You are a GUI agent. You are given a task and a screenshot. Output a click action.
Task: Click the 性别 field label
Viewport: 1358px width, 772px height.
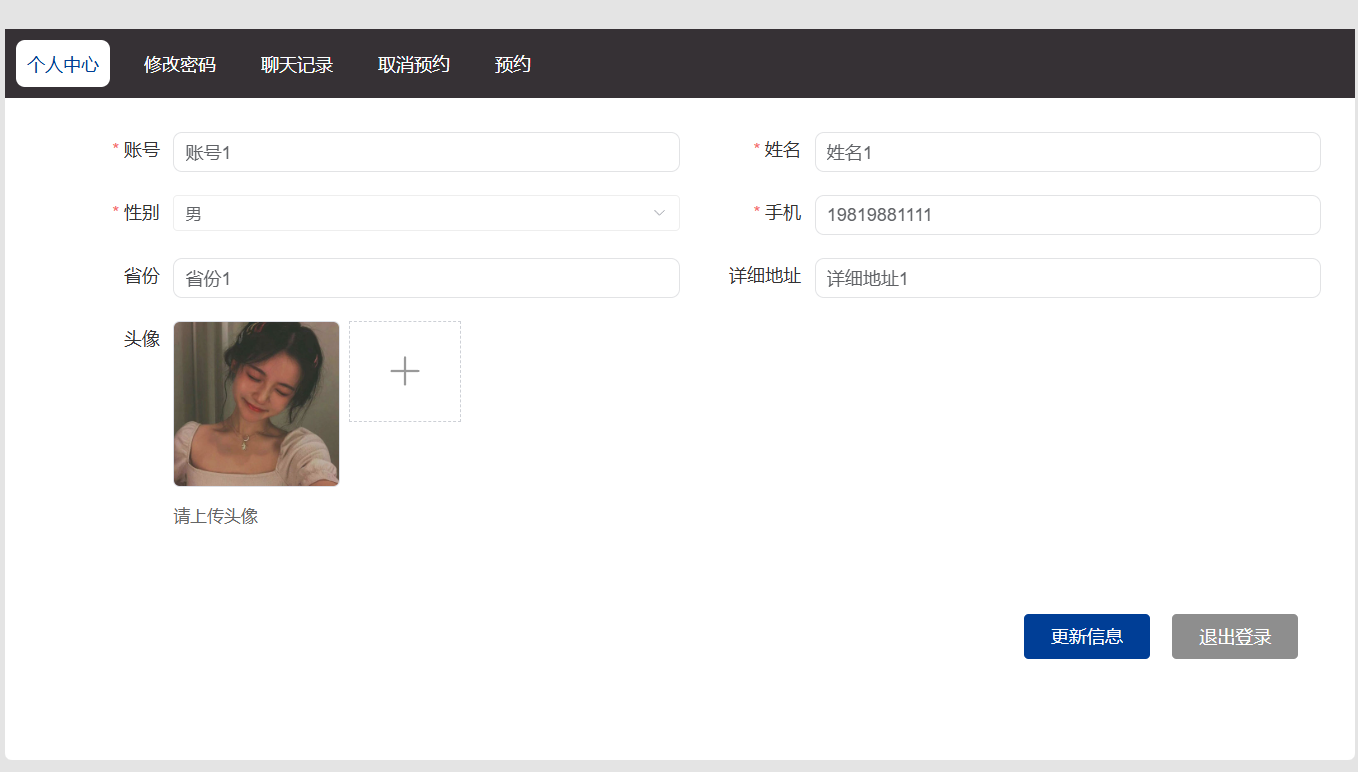[141, 213]
